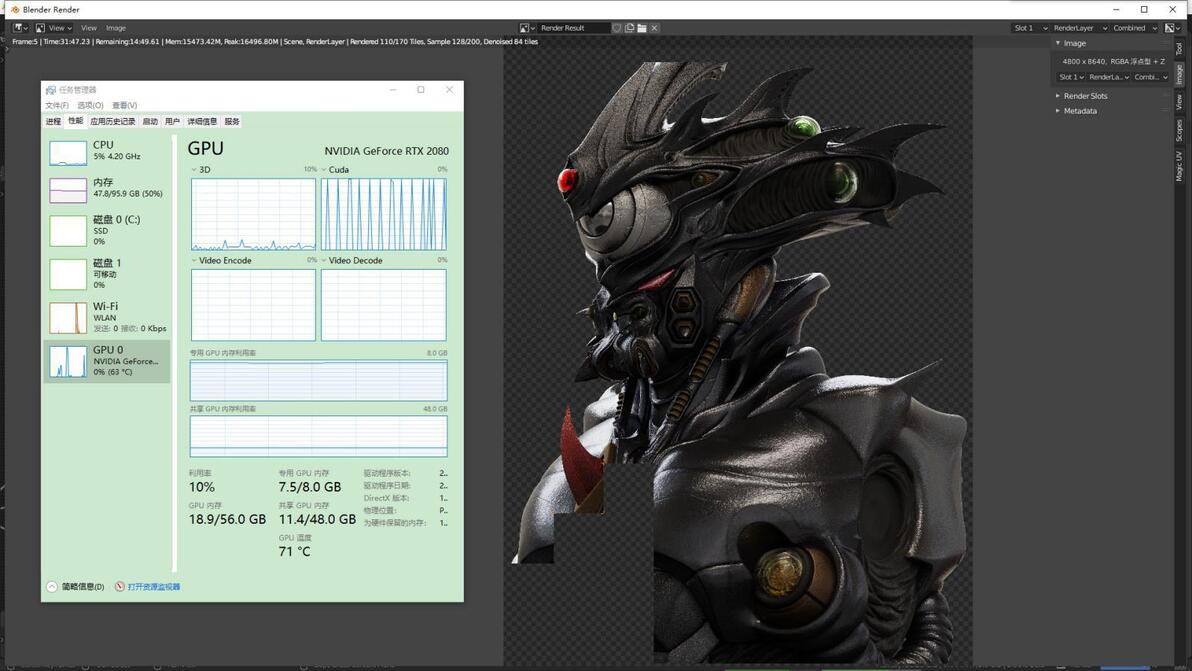Click the 共享 GPU 内存利用率 shared memory graph

(319, 436)
